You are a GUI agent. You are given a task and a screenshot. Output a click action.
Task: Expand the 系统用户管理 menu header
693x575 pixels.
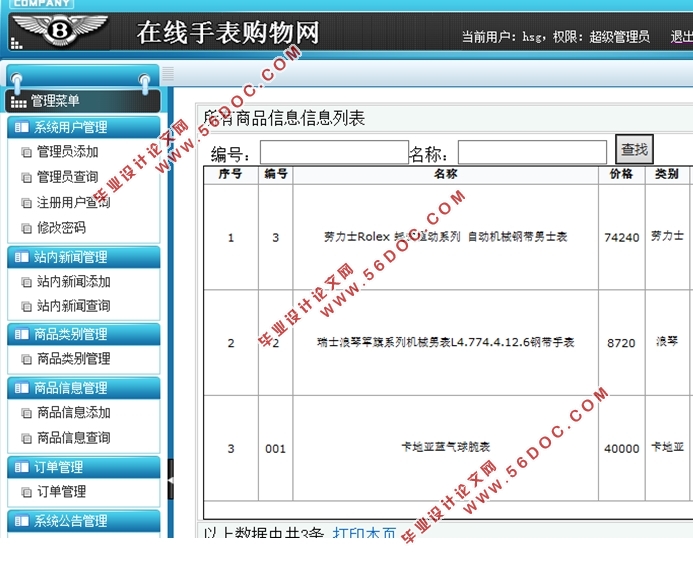[83, 127]
